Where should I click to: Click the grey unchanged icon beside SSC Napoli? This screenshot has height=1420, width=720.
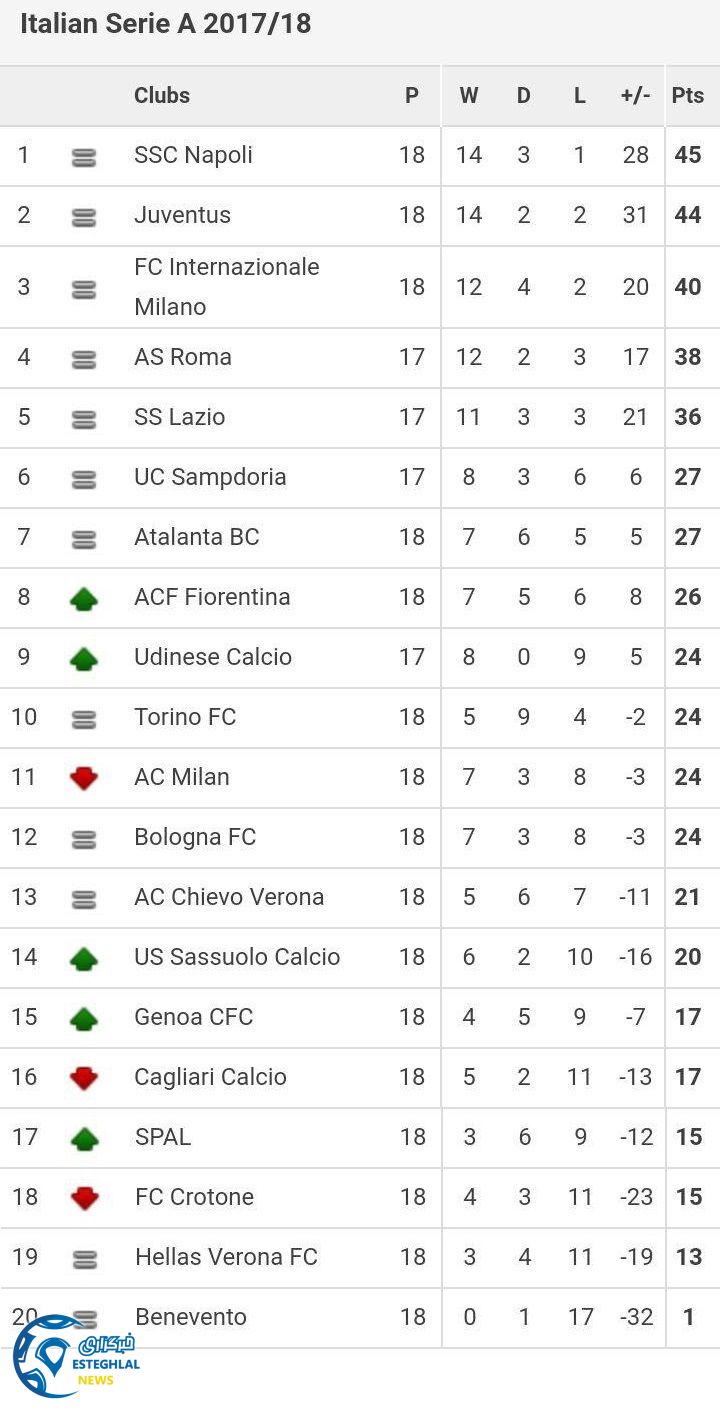click(x=84, y=157)
